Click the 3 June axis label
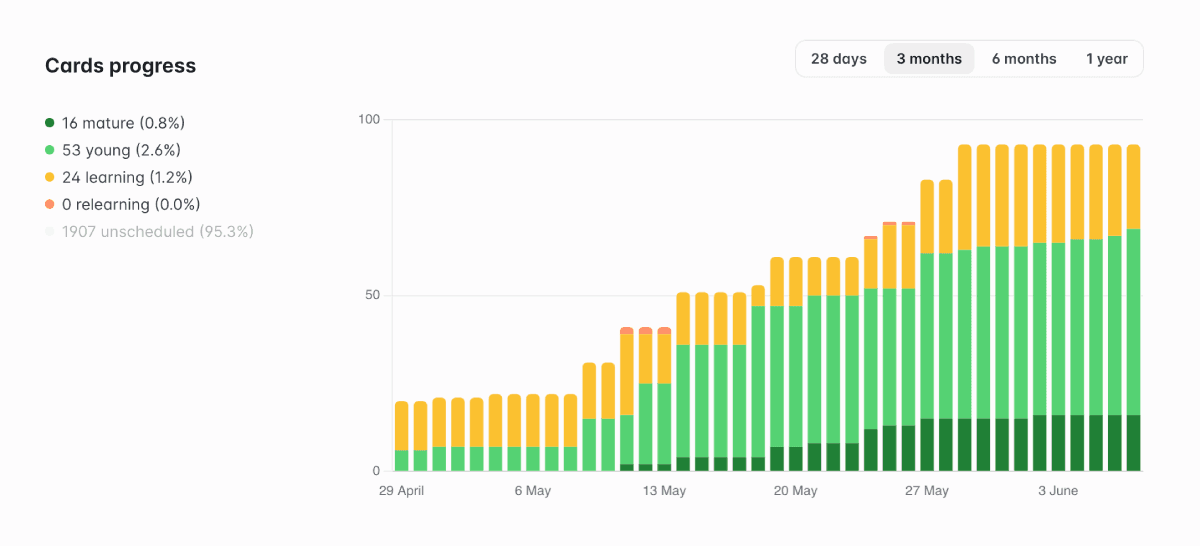Image resolution: width=1200 pixels, height=546 pixels. pyautogui.click(x=1058, y=491)
